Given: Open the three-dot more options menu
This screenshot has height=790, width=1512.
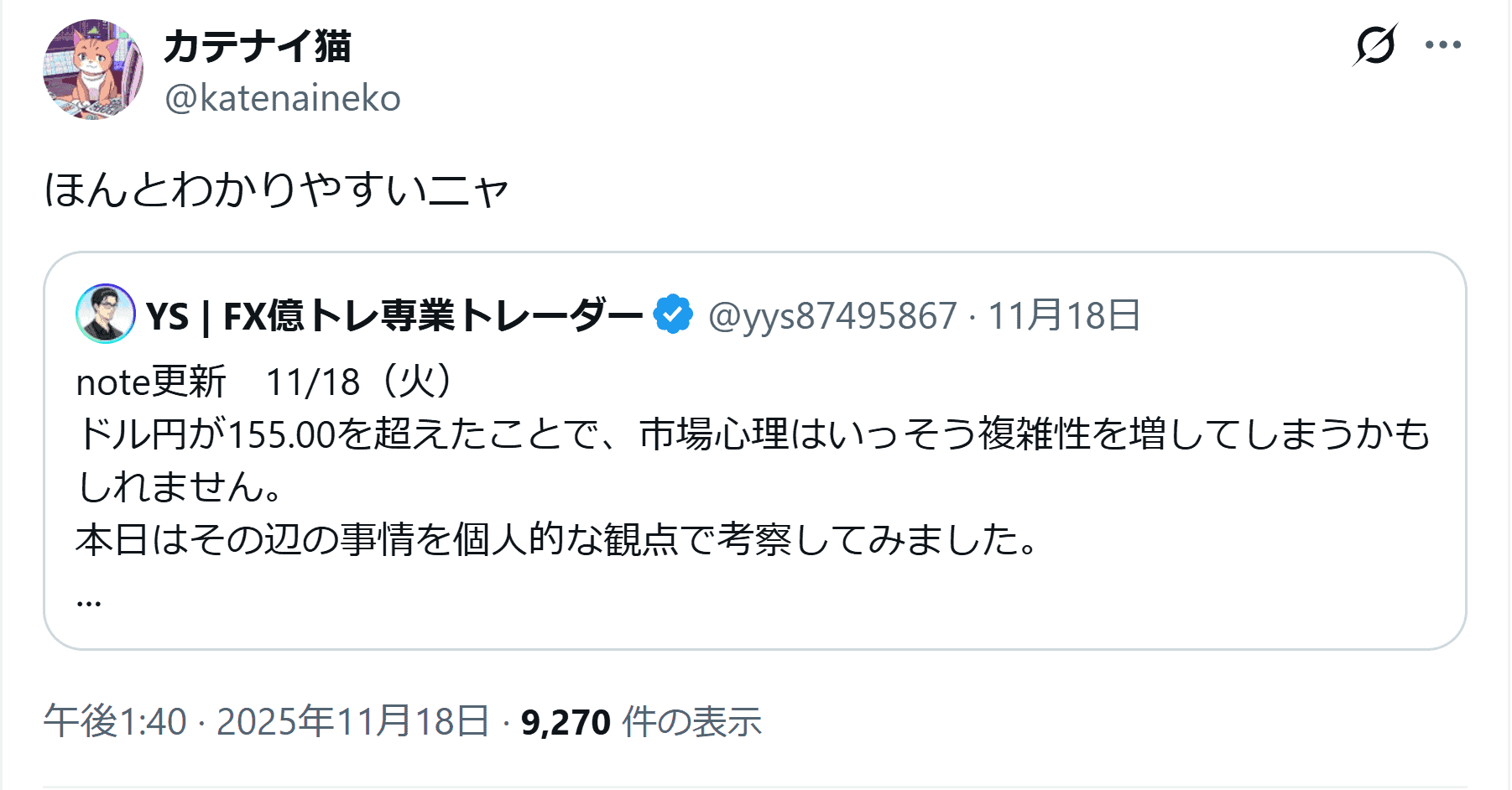Looking at the screenshot, I should pyautogui.click(x=1442, y=45).
